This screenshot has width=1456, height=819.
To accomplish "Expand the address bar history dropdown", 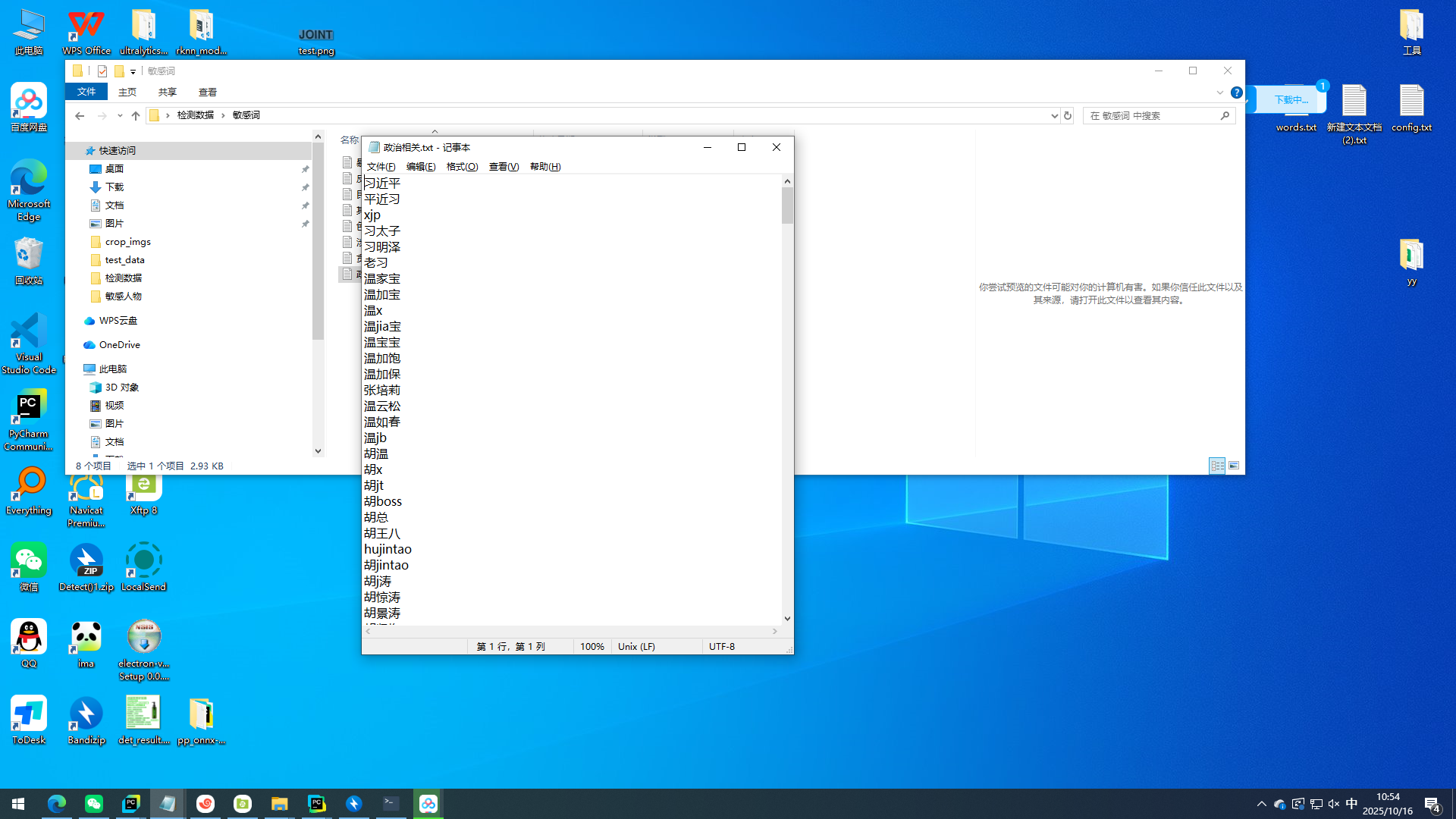I will 1054,115.
